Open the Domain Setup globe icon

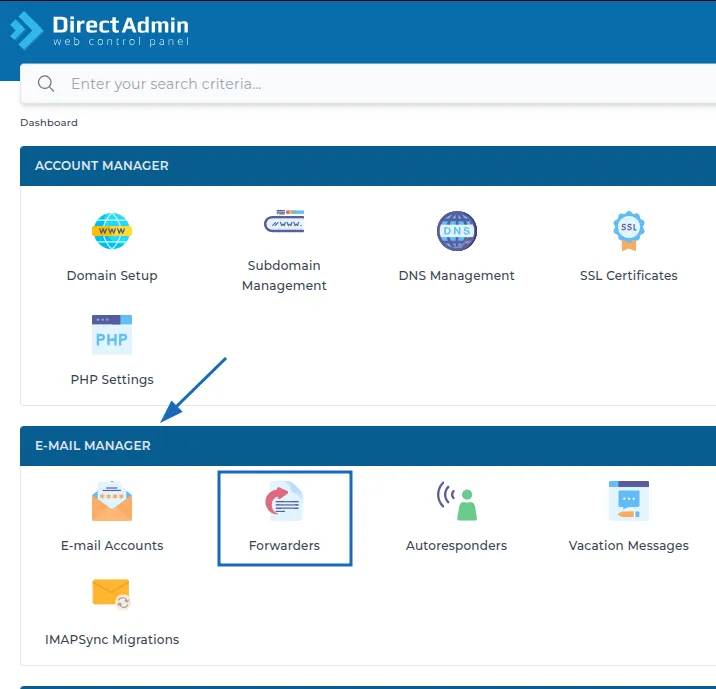click(x=112, y=232)
